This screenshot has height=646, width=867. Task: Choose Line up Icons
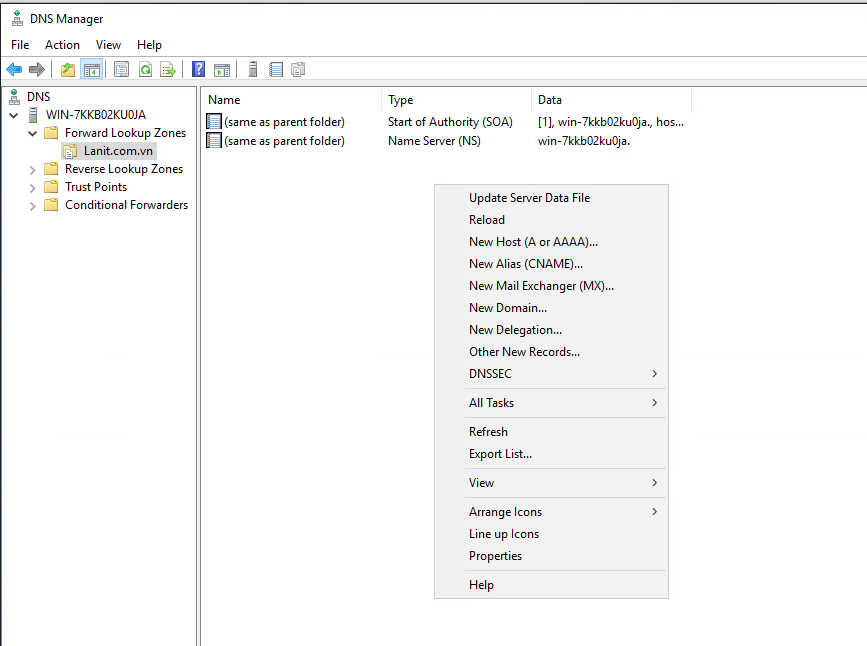point(551,534)
